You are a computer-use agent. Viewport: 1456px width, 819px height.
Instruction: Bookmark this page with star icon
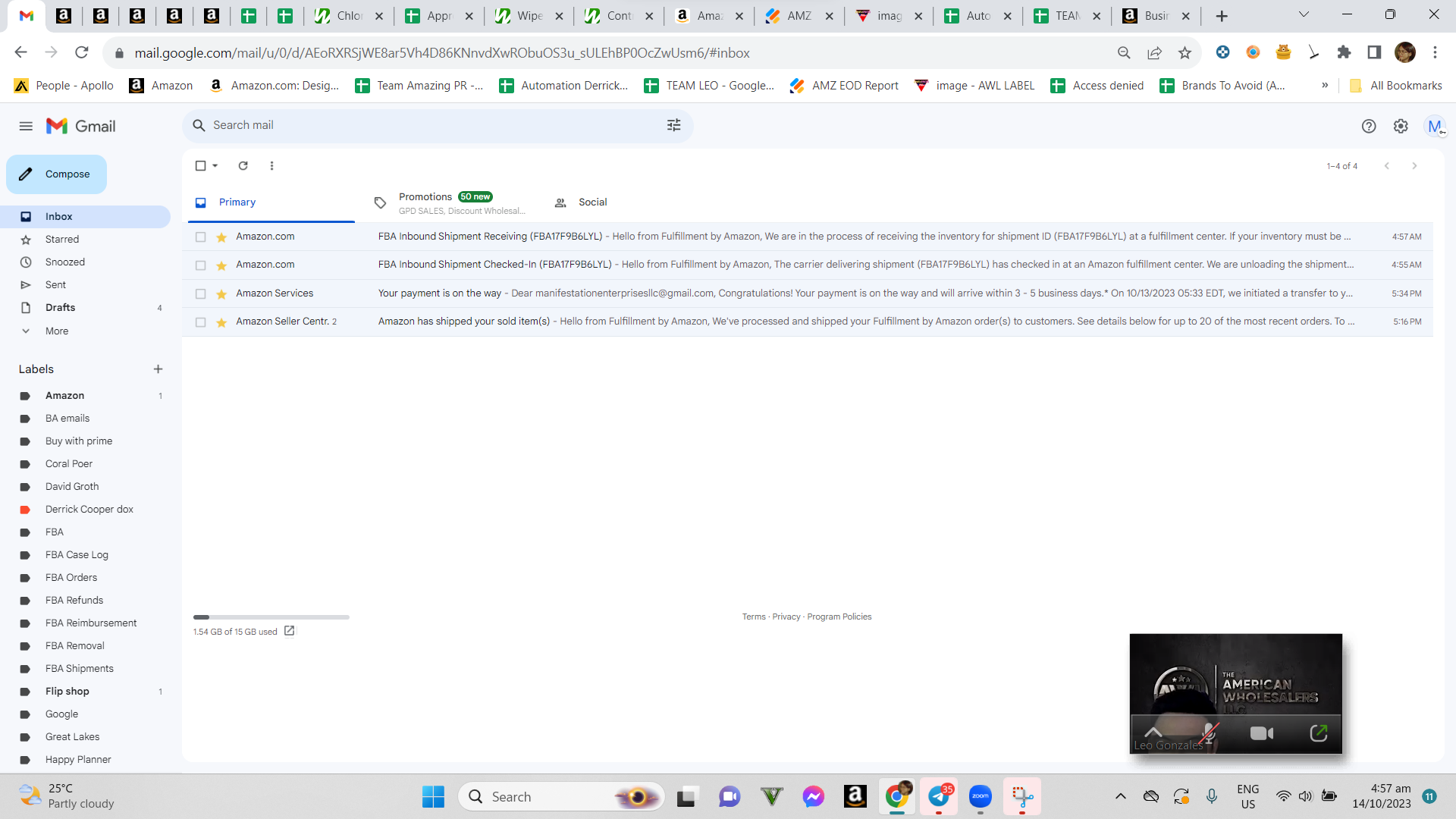[x=1185, y=53]
